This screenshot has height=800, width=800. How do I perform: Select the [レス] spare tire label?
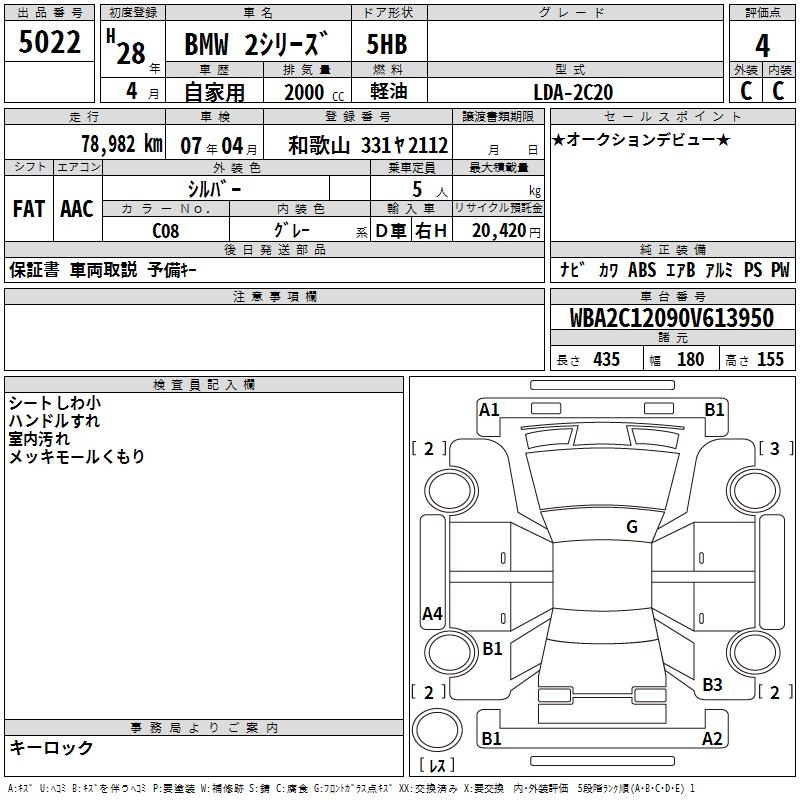[x=436, y=765]
